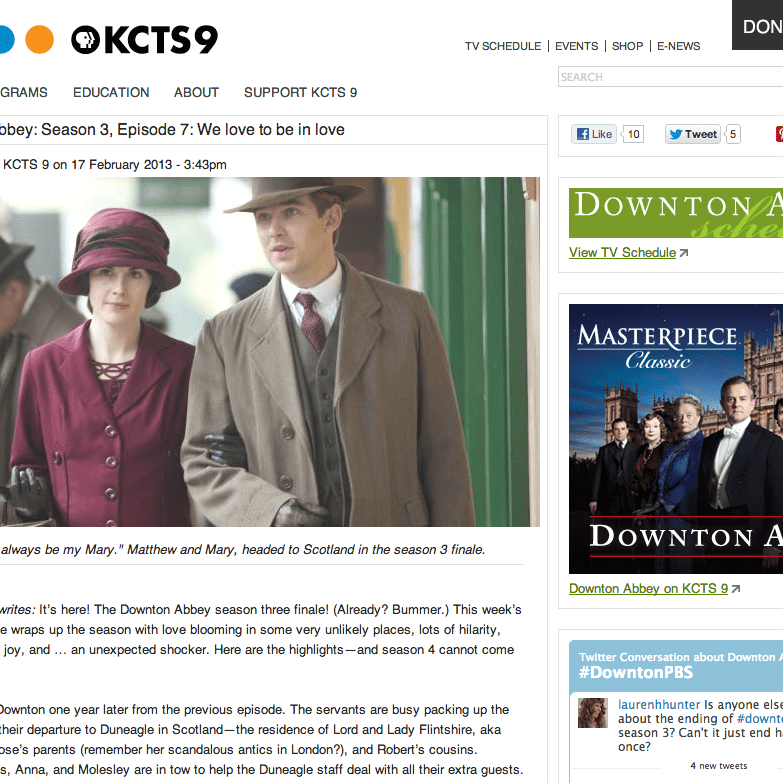Open the EVENTS top link

[576, 46]
